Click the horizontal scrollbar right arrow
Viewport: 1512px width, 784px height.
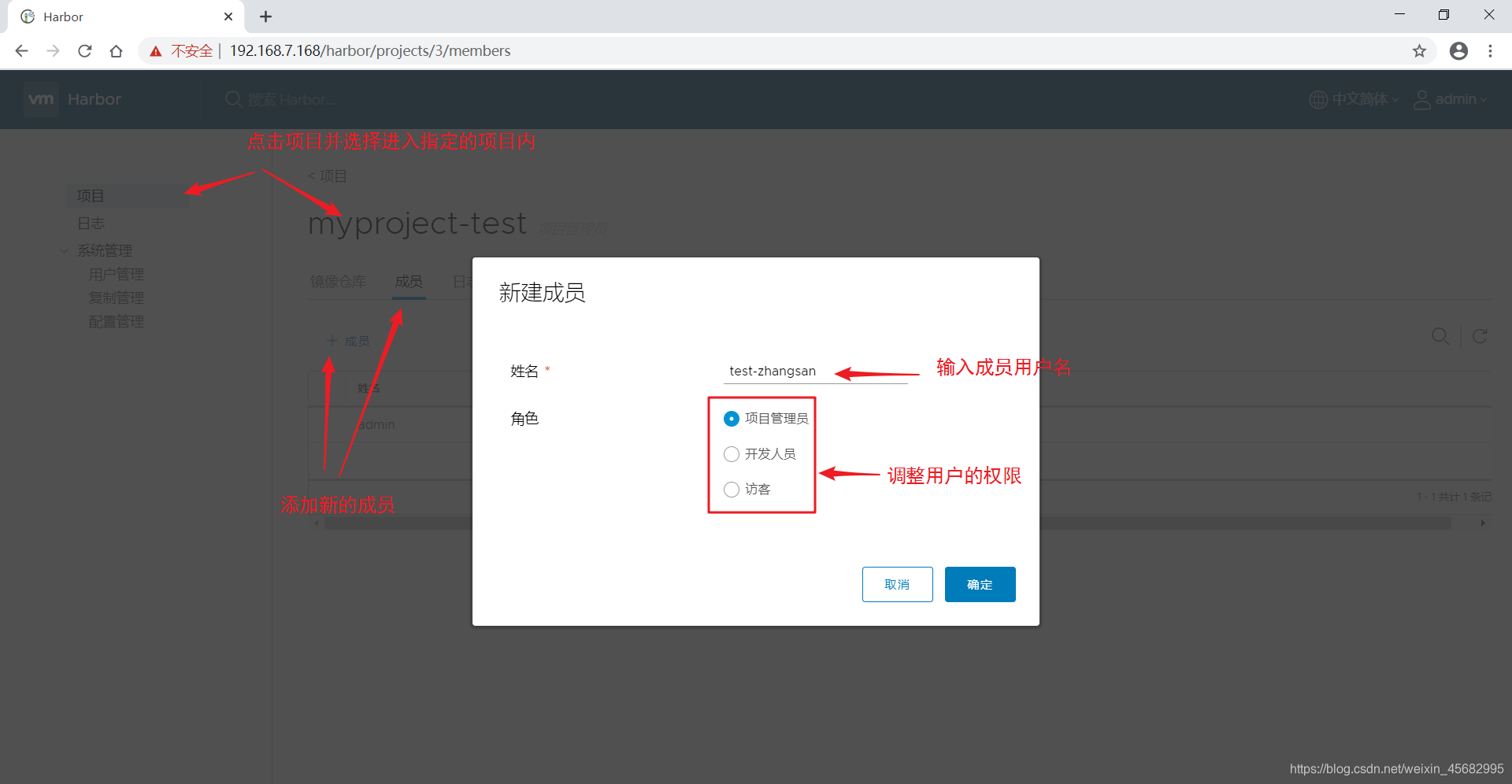(1483, 523)
